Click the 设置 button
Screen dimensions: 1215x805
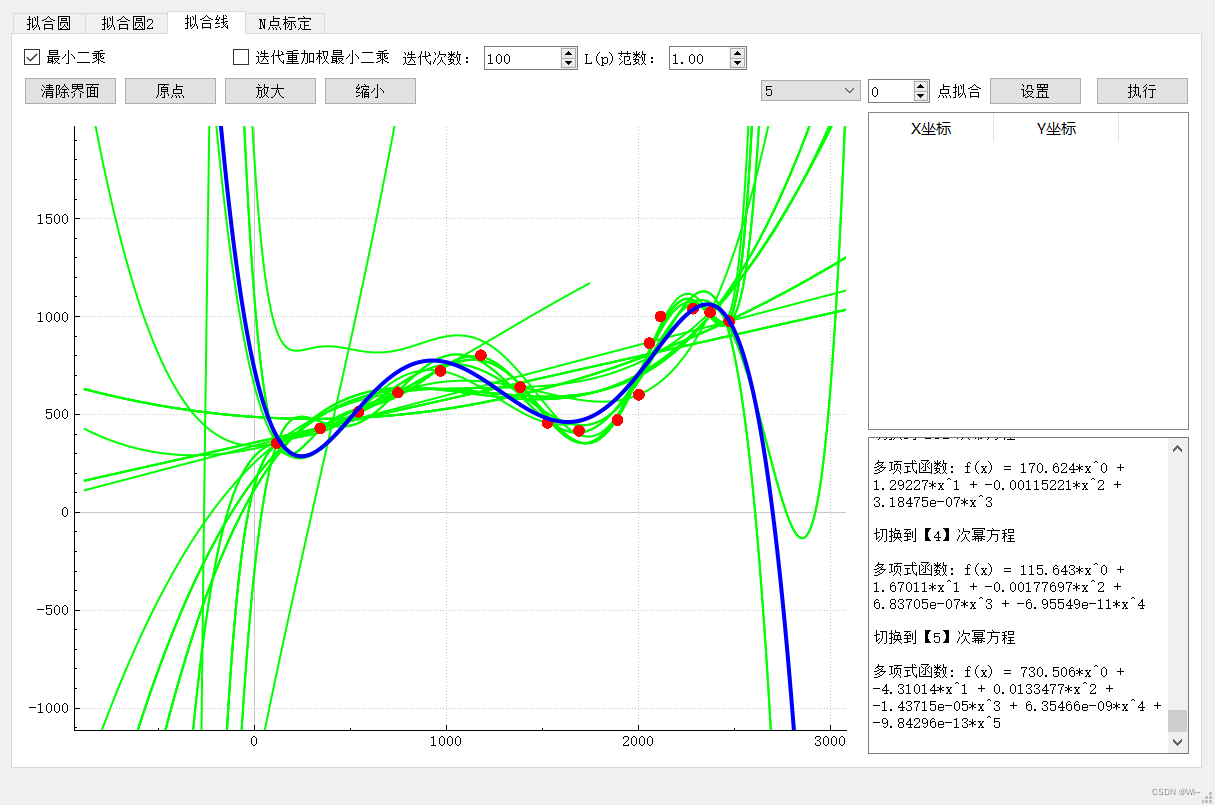coord(1035,91)
